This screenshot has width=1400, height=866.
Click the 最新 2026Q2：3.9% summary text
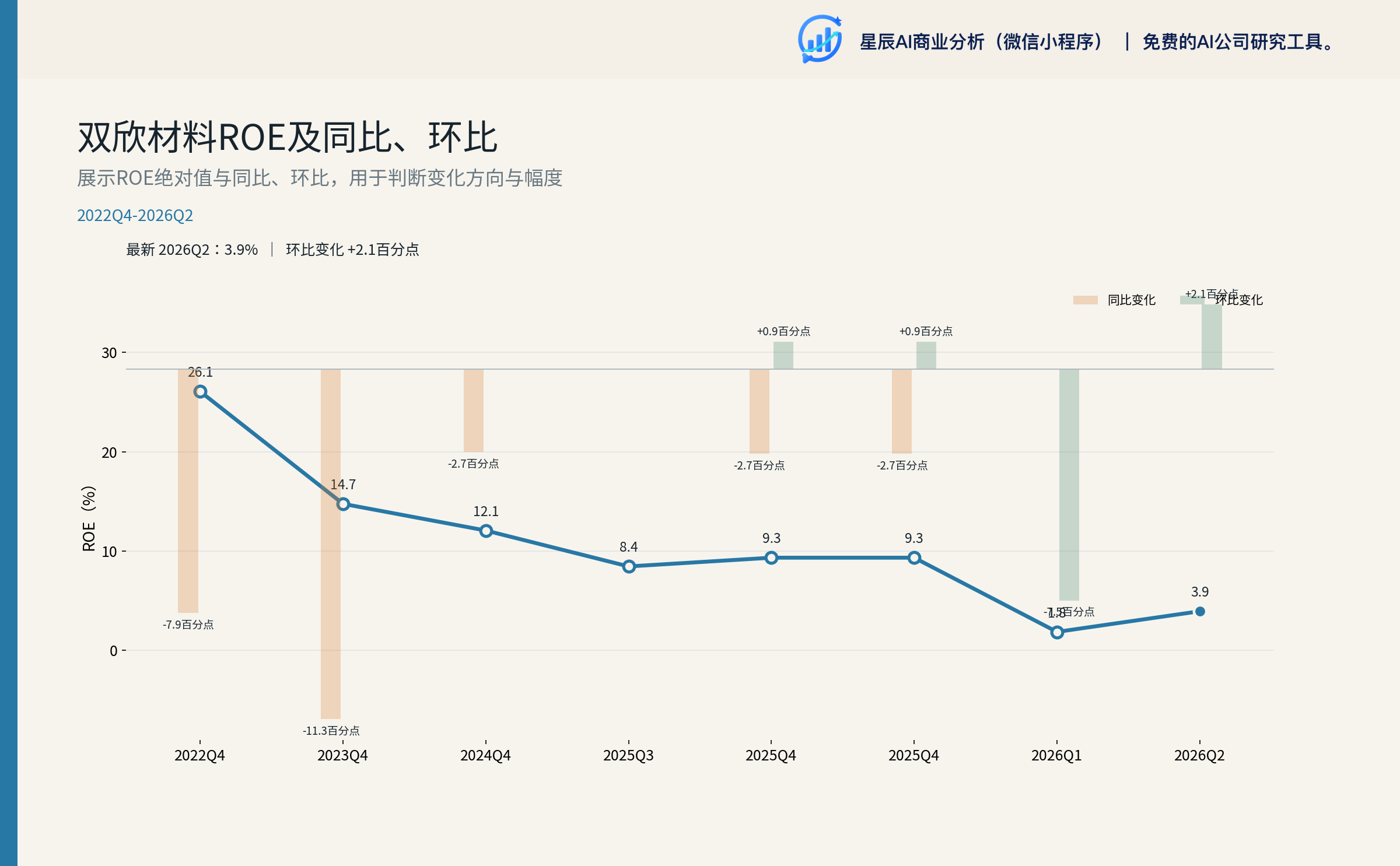pos(192,250)
